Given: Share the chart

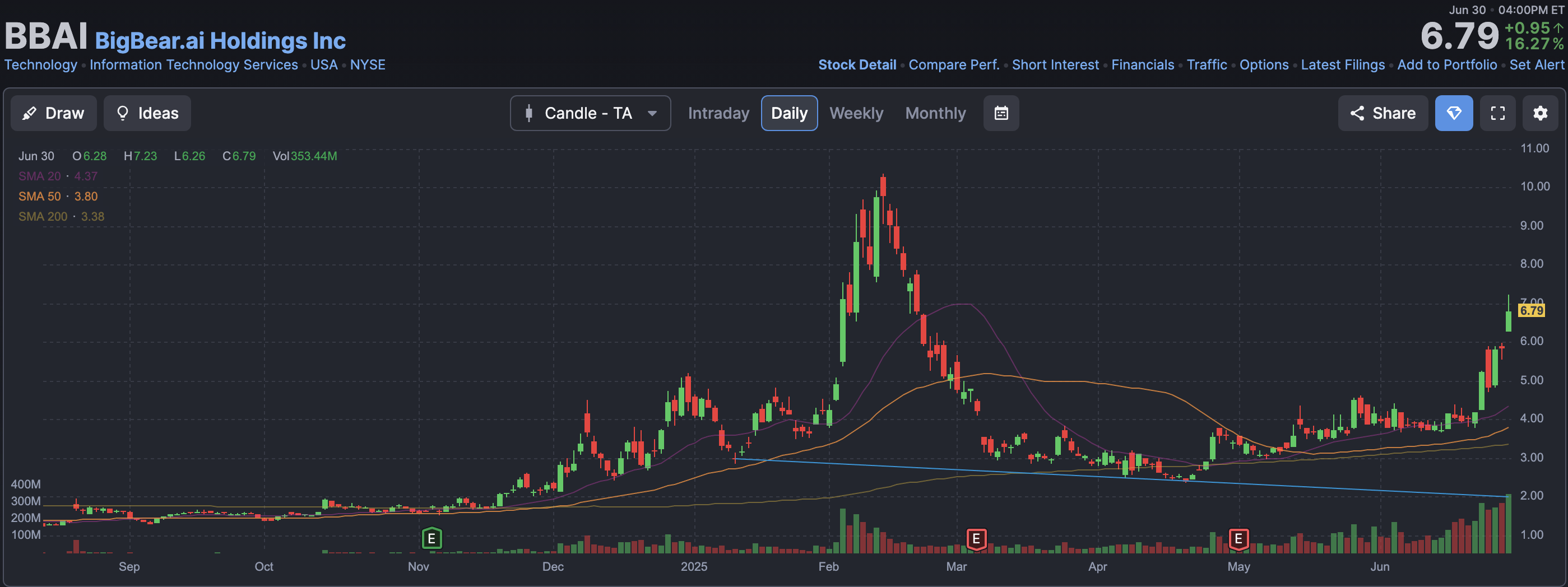Looking at the screenshot, I should click(1383, 113).
